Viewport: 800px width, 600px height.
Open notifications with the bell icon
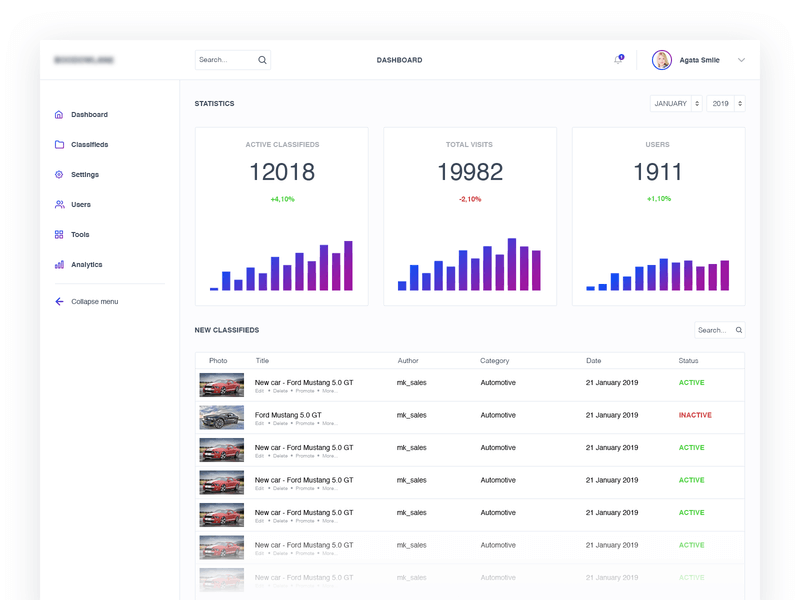[618, 60]
